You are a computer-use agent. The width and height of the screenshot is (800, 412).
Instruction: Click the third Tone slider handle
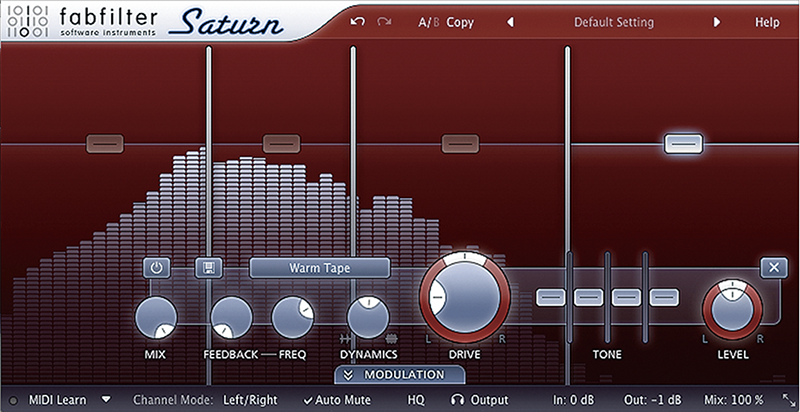[x=627, y=297]
